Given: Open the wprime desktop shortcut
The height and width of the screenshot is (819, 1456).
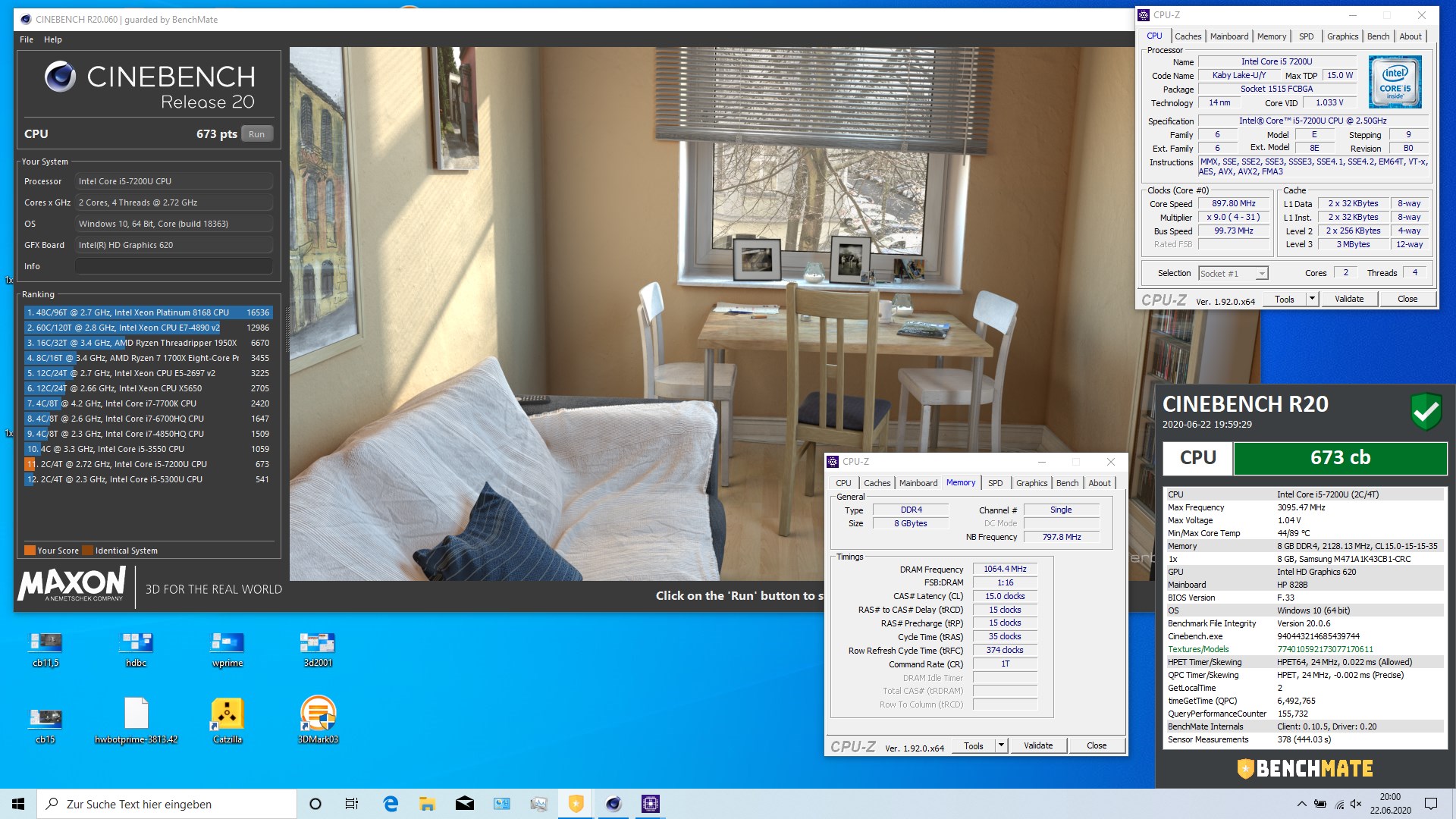Looking at the screenshot, I should pos(227,648).
